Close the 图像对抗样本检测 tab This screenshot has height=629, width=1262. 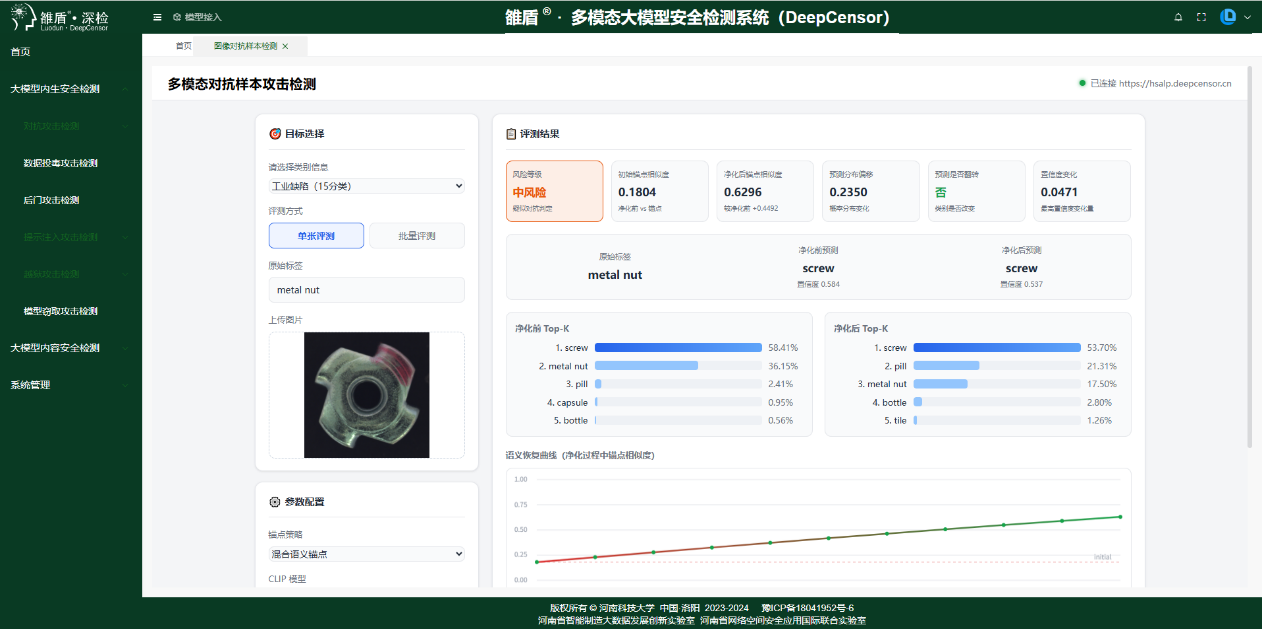(x=285, y=46)
